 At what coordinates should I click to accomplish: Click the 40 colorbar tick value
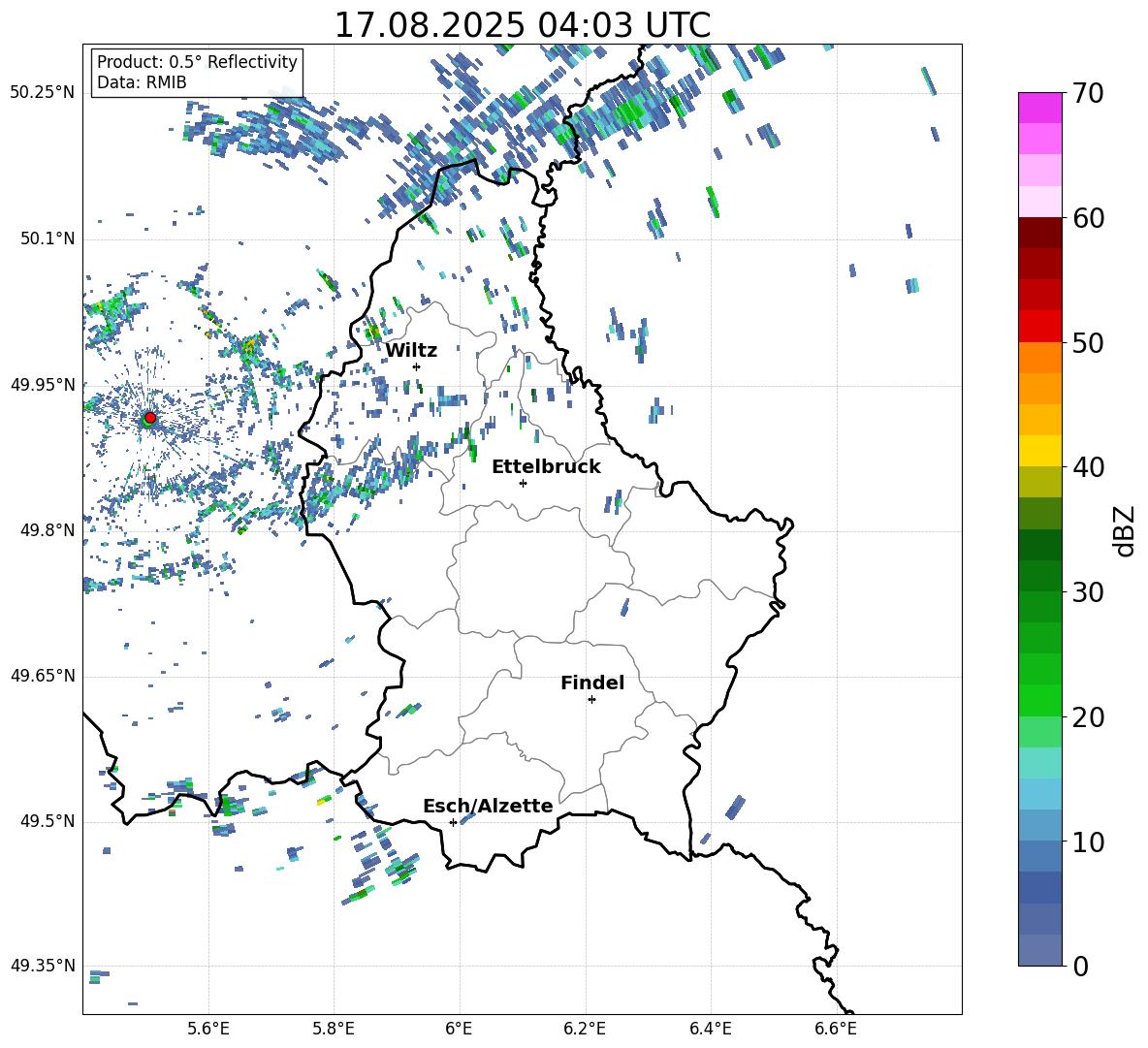coord(1088,467)
